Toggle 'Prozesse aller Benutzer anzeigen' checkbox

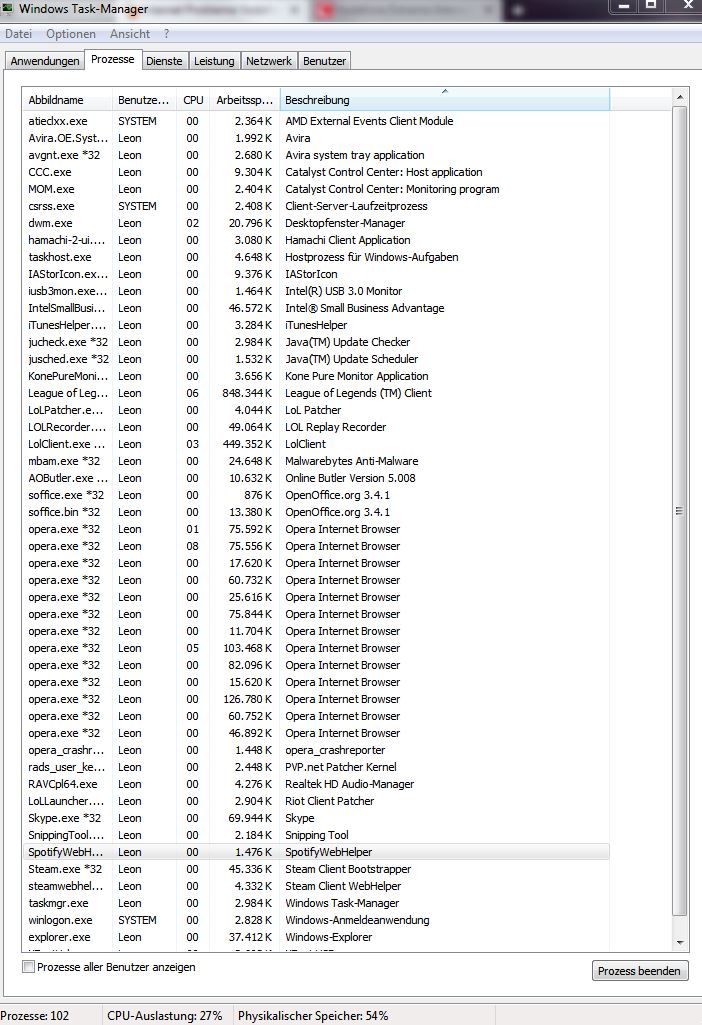28,967
